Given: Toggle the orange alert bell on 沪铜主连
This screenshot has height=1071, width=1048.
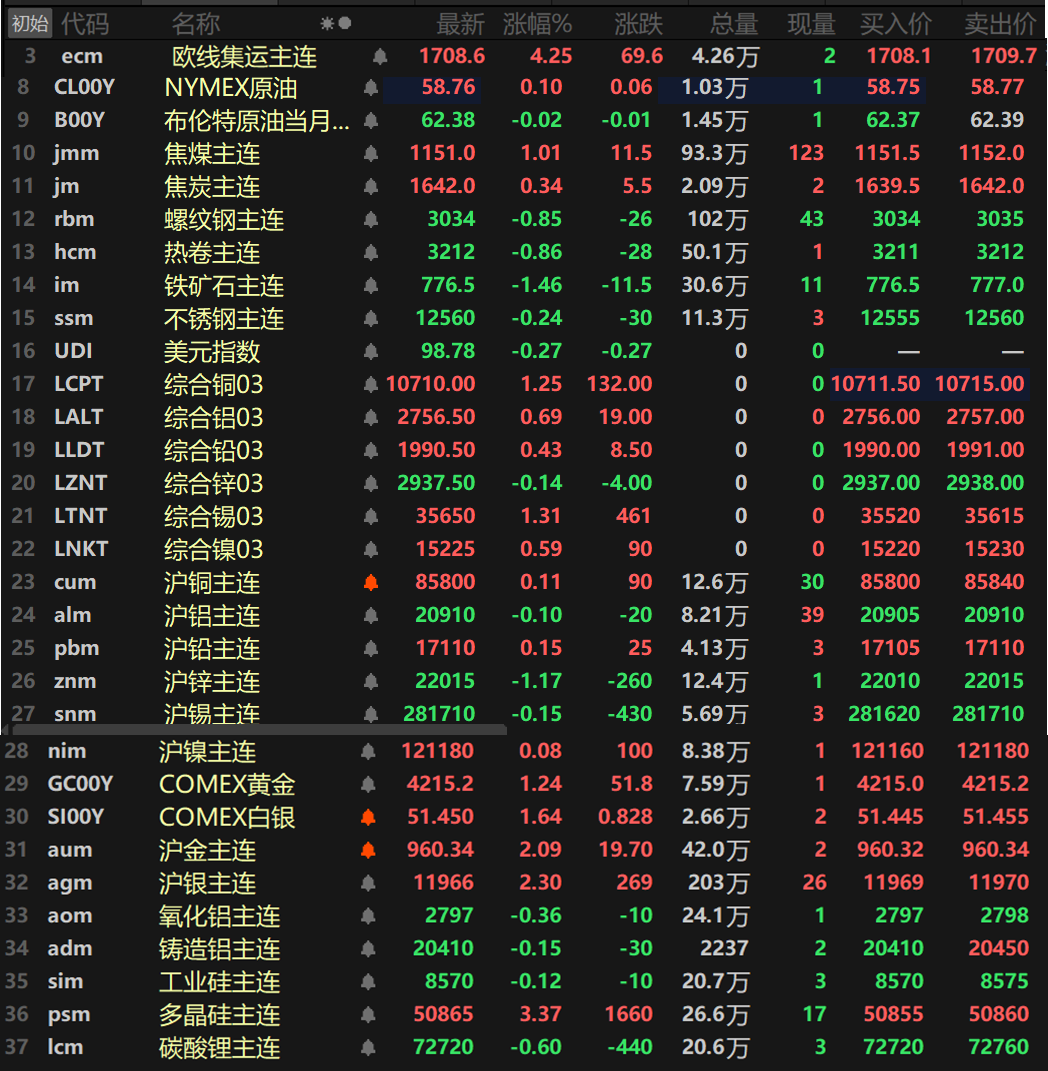Looking at the screenshot, I should click(x=371, y=583).
